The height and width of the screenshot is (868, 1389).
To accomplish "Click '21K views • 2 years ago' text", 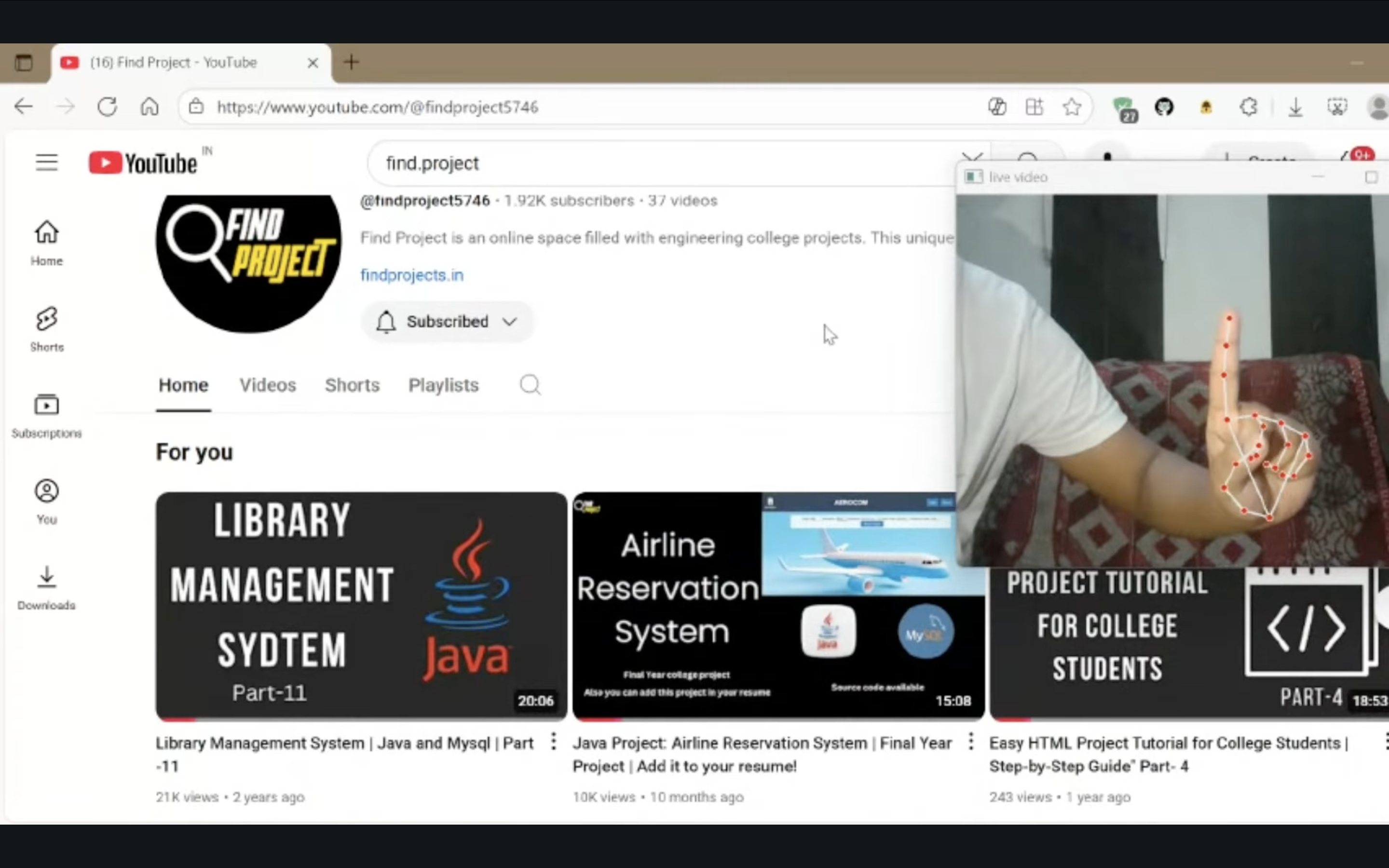I will (x=230, y=797).
